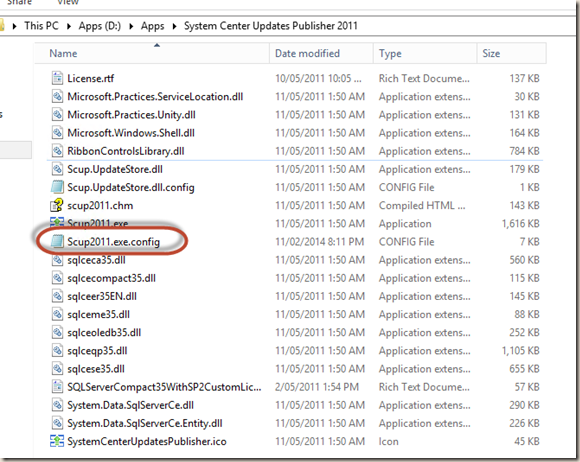Viewport: 580px width, 462px height.
Task: Select the Scup2011.exe application icon
Action: [x=57, y=222]
